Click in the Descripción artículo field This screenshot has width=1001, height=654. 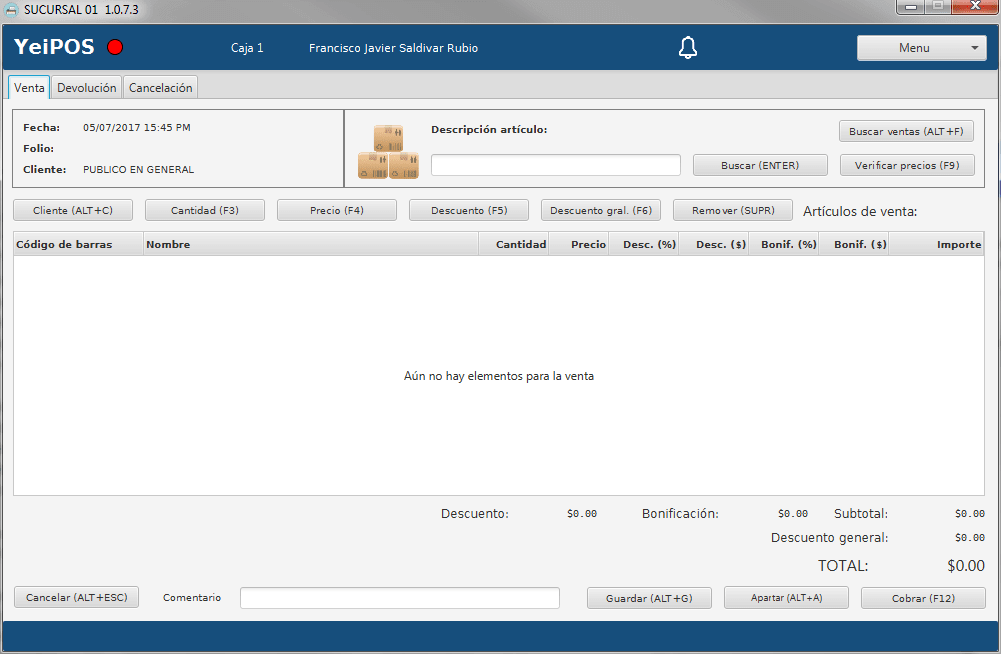[555, 165]
